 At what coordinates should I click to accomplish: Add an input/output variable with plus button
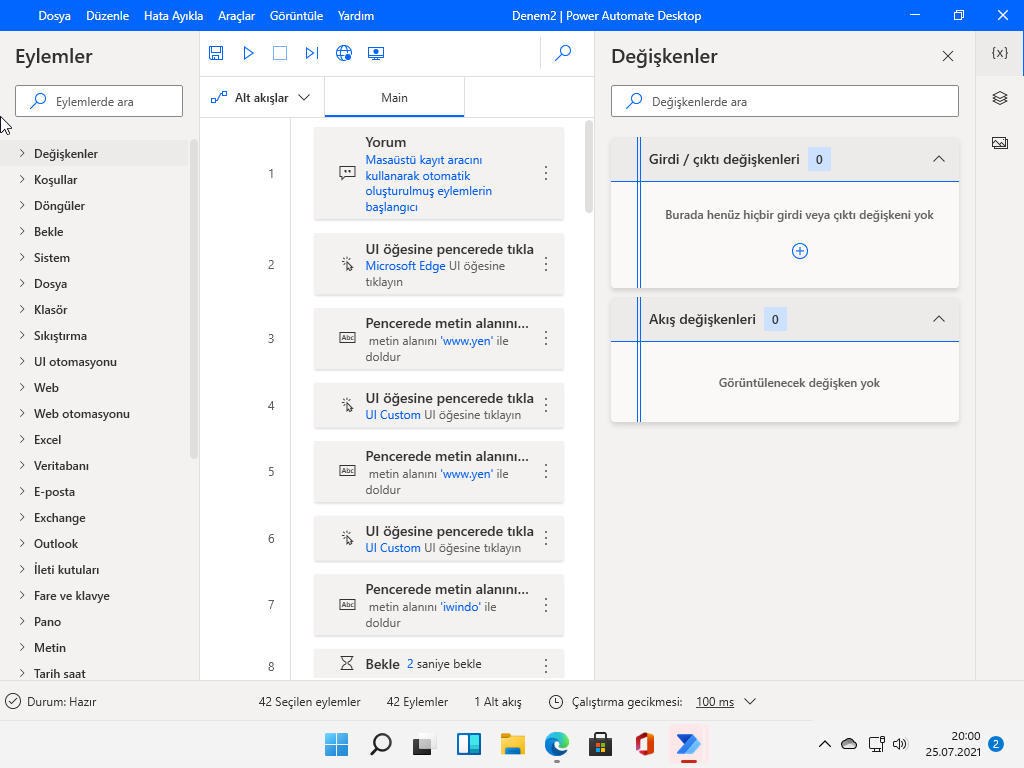pyautogui.click(x=799, y=252)
